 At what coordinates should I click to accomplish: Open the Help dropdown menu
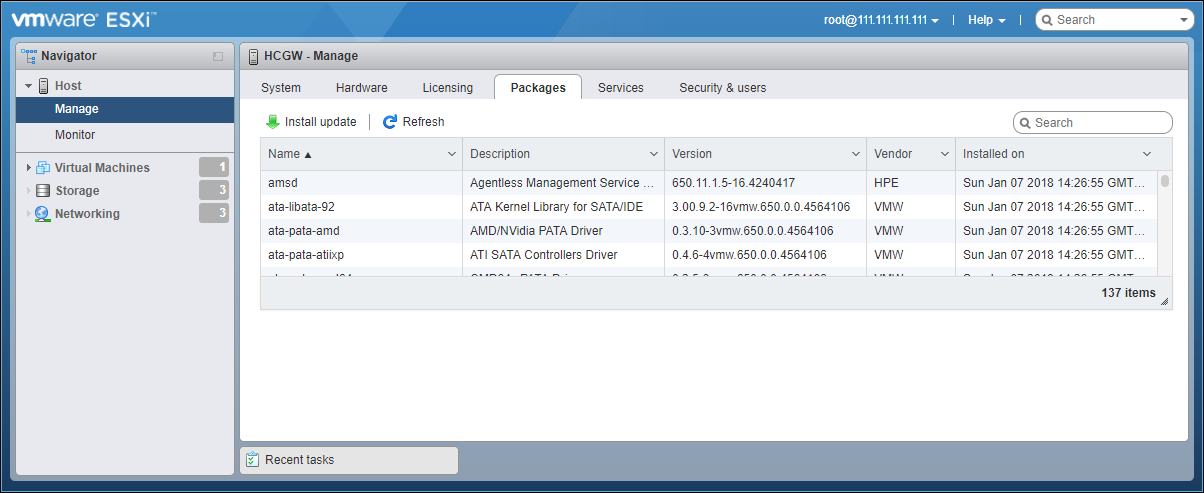986,20
